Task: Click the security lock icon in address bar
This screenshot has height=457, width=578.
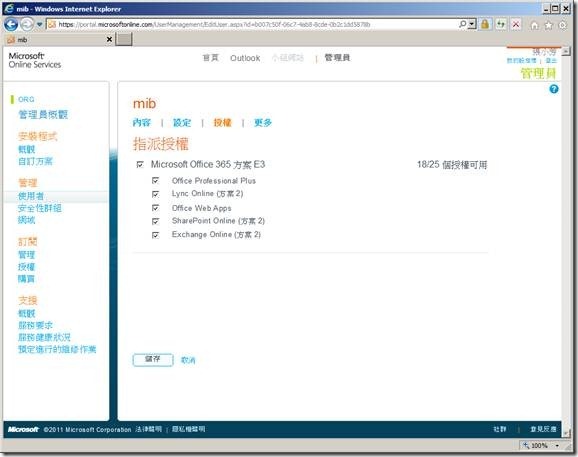Action: [x=485, y=24]
